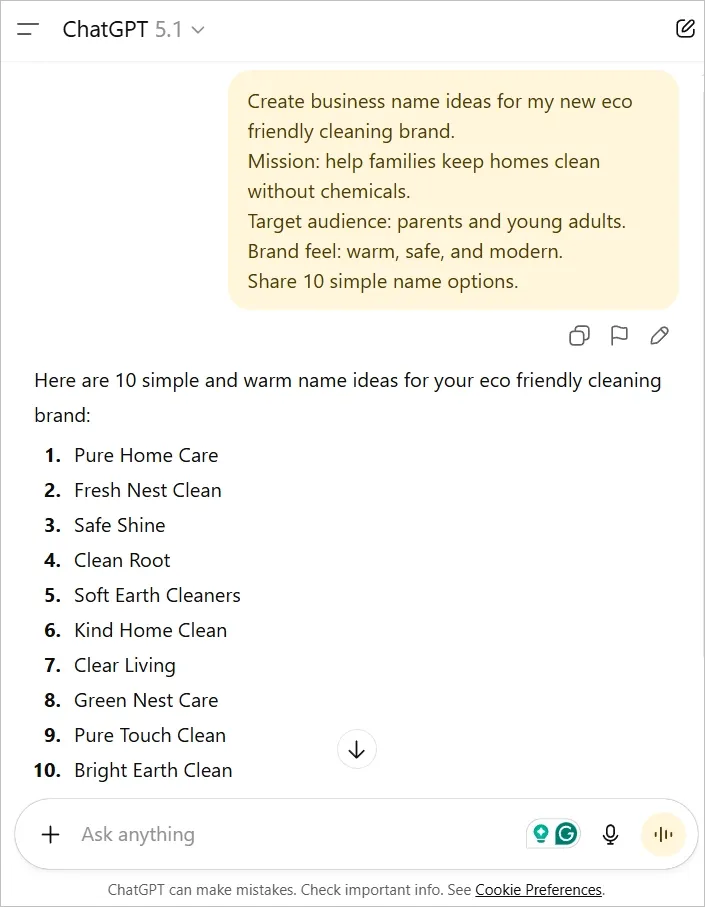
Task: Start dictation with the microphone icon
Action: tap(611, 834)
